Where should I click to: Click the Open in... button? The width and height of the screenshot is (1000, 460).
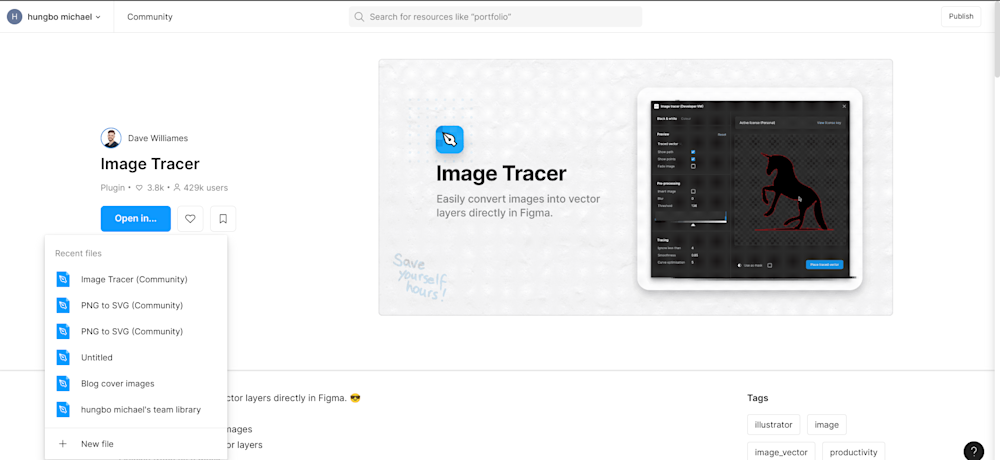tap(136, 218)
